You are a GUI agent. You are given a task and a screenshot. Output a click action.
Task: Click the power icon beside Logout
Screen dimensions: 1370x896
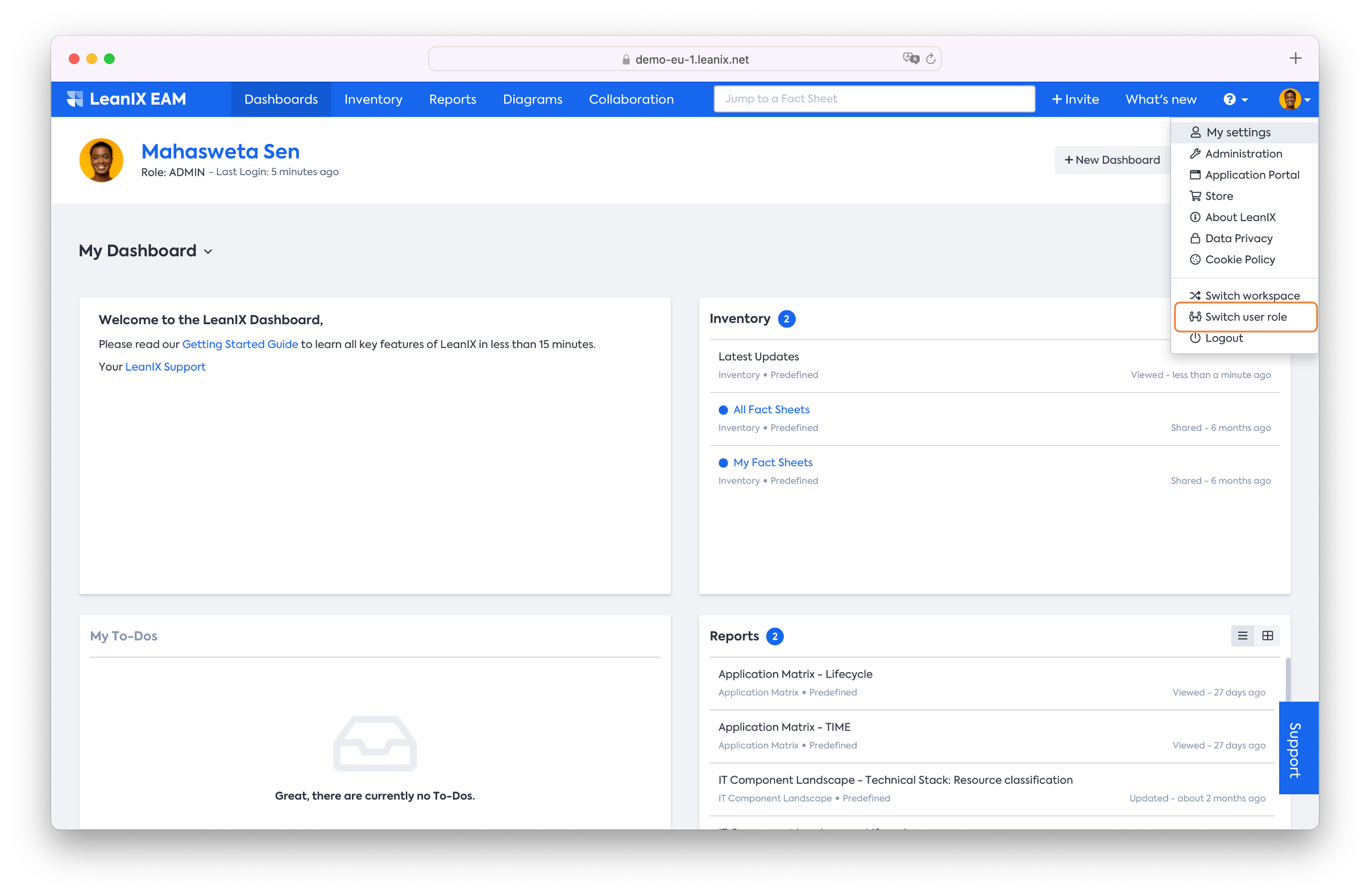[1195, 338]
